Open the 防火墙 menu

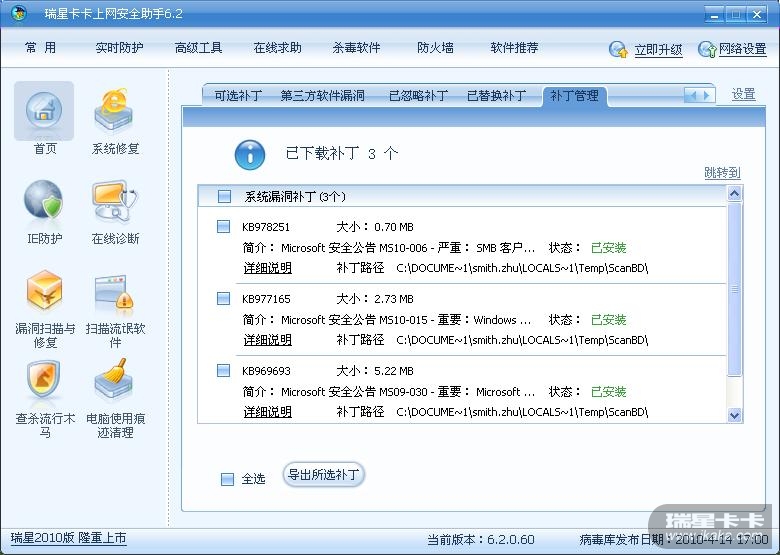(435, 48)
